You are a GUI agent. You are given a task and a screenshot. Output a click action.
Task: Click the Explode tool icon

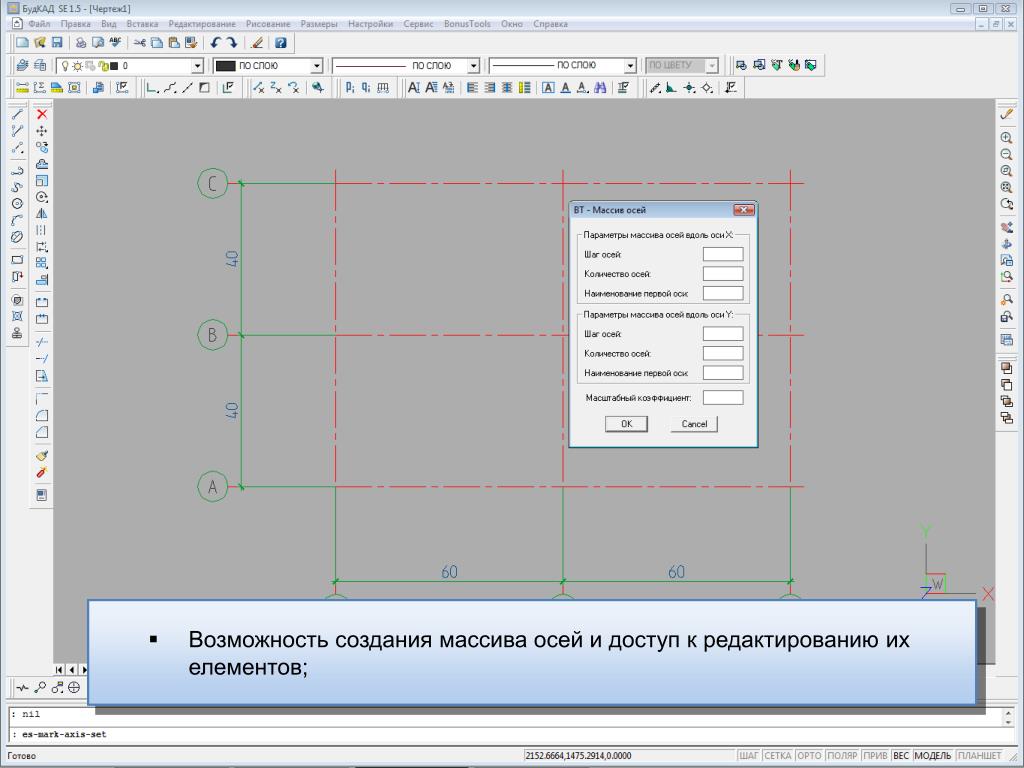(42, 472)
